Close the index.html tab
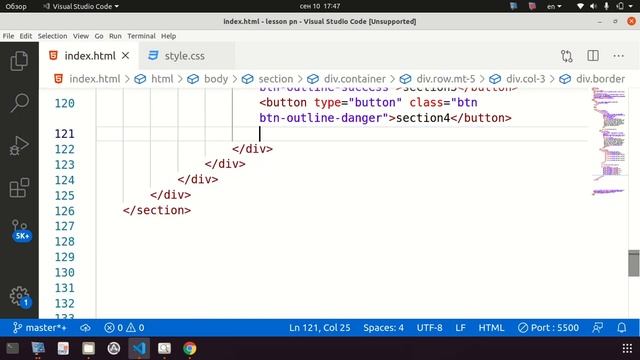640x360 pixels. tap(125, 56)
